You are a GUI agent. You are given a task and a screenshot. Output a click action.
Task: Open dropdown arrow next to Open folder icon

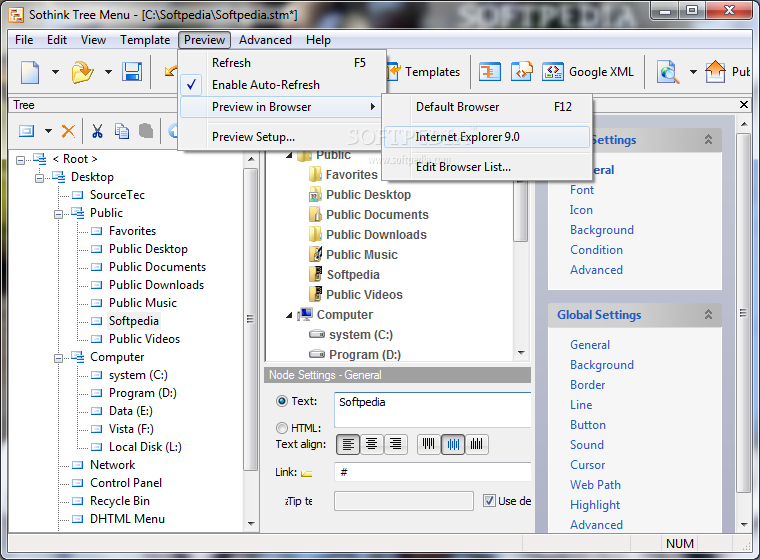click(108, 72)
